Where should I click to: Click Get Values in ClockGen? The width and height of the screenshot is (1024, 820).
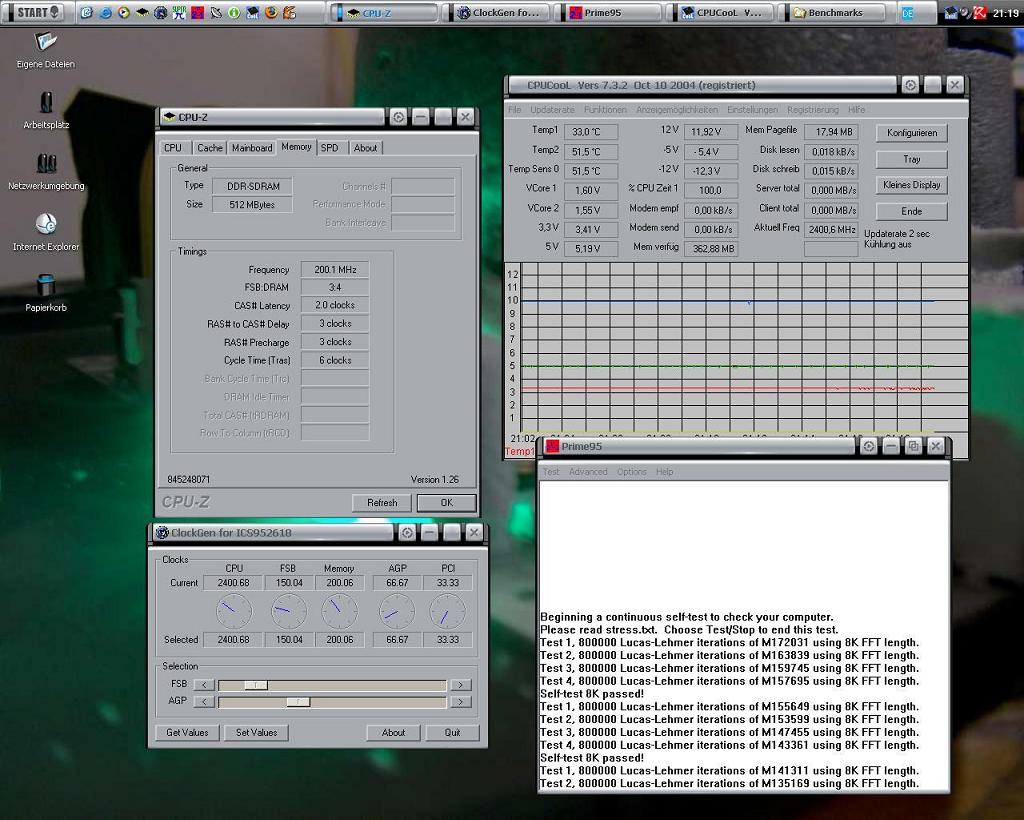point(187,733)
